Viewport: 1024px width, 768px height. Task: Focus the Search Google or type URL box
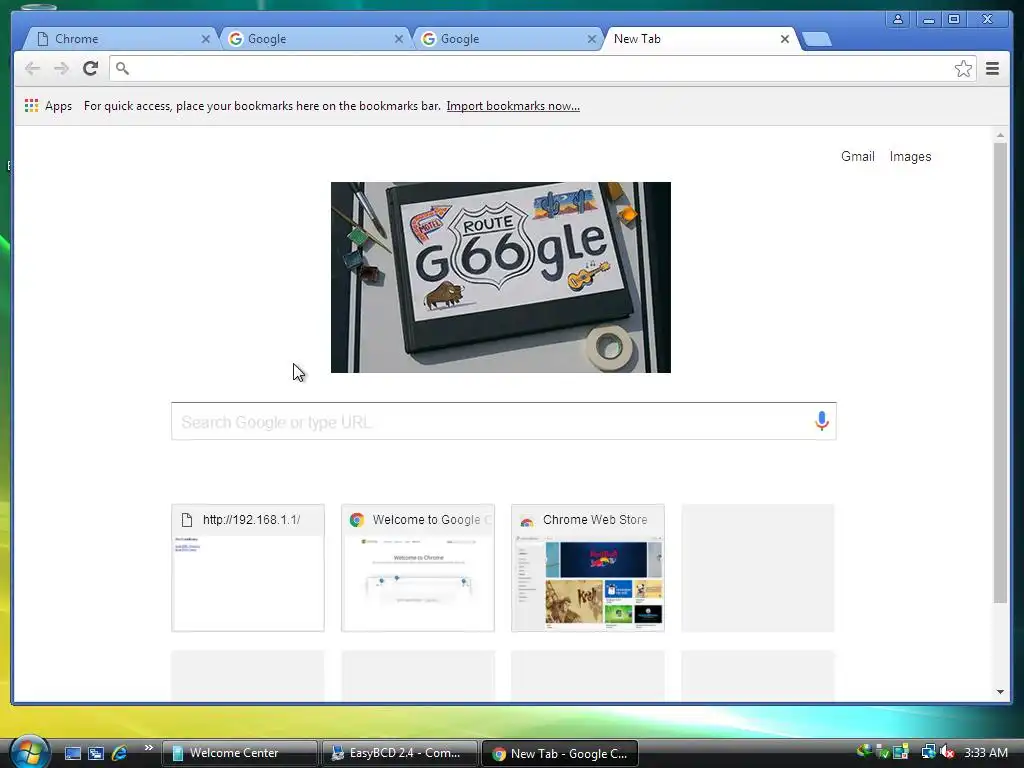(504, 421)
